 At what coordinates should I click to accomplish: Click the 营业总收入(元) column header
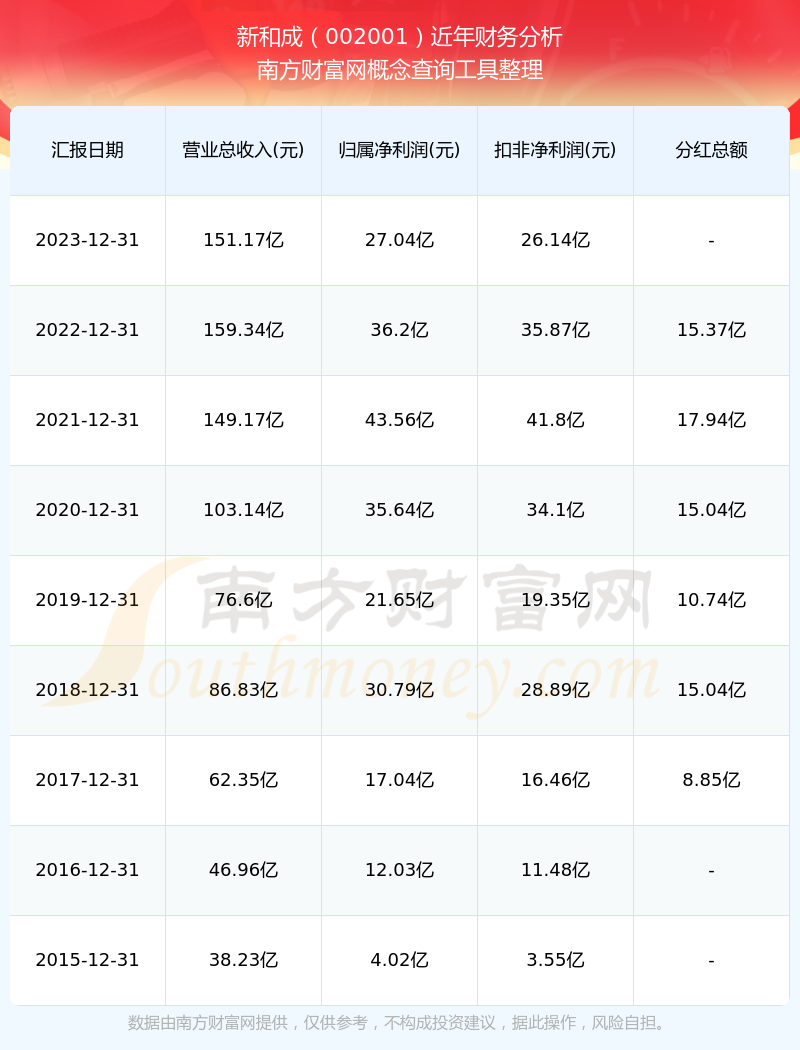tap(244, 150)
